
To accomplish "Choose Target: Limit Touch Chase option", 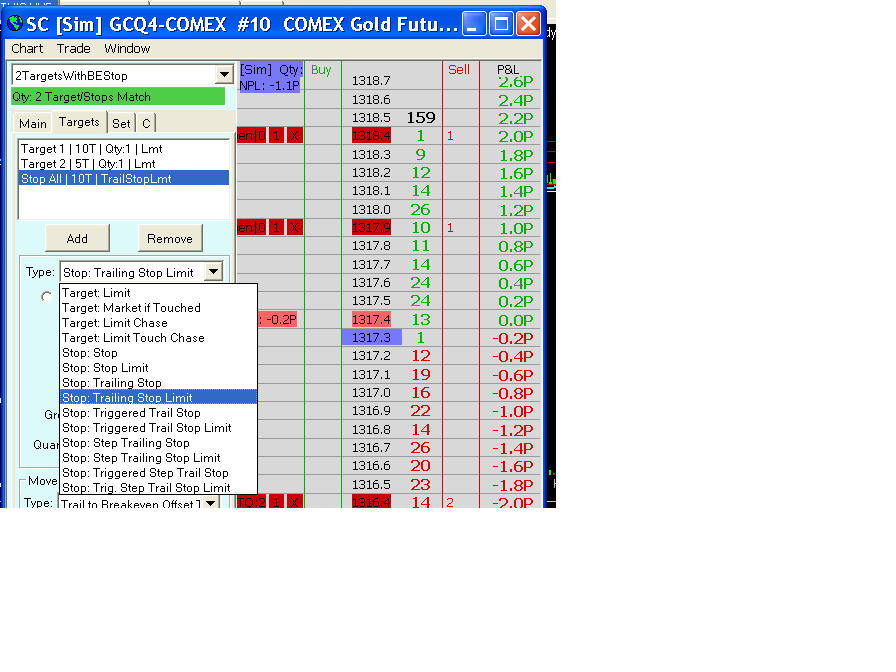I will 158,338.
